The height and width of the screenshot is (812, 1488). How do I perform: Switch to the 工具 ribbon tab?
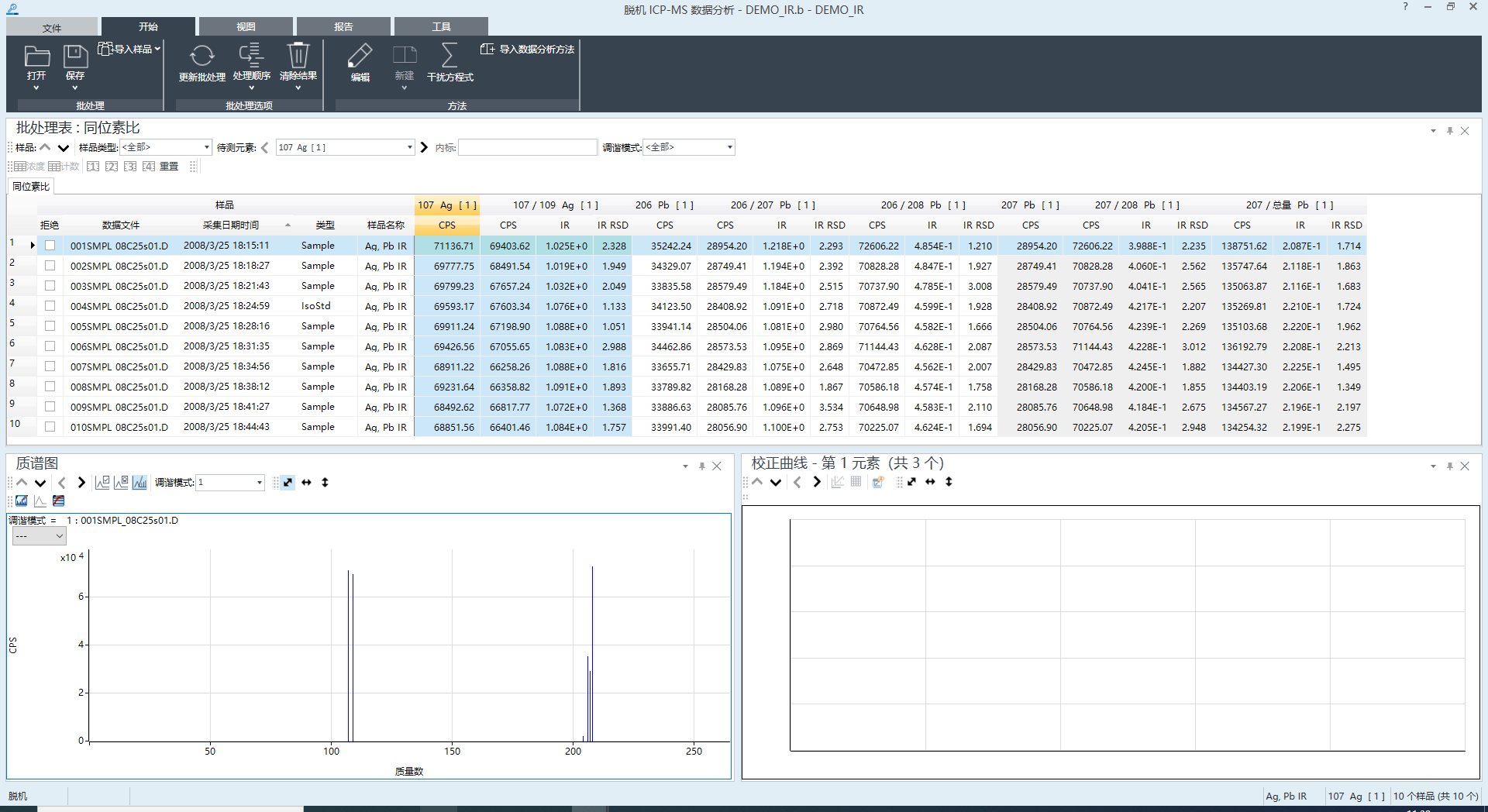(x=441, y=27)
